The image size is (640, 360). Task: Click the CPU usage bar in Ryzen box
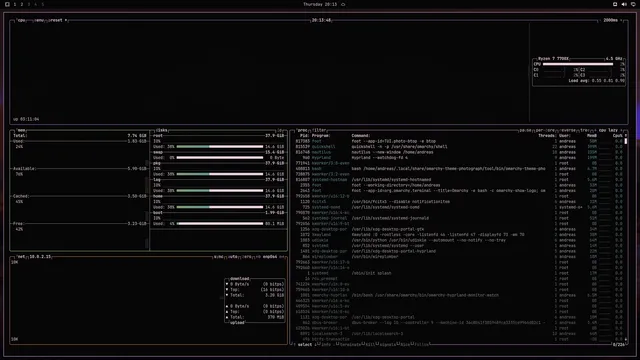[x=578, y=64]
